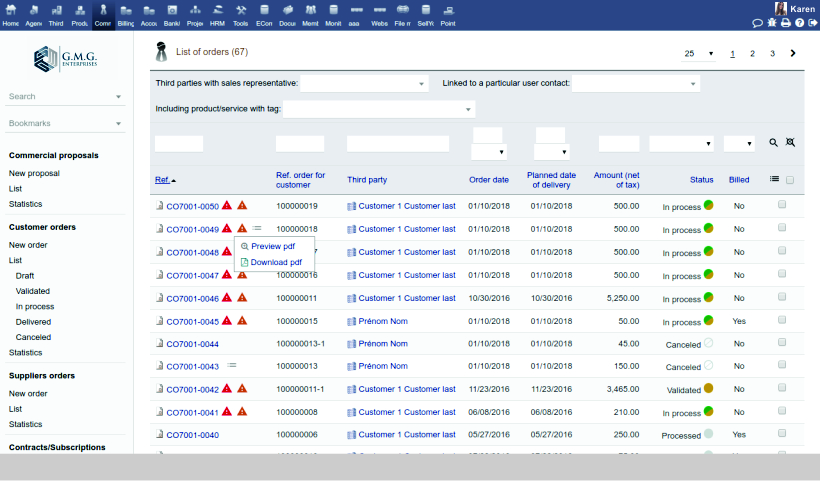Open the sales representative dropdown
Screen dimensions: 820x481
[x=364, y=84]
